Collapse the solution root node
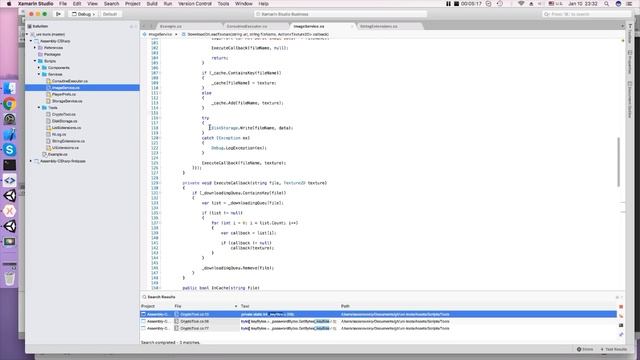Screen dimensions: 640x360 pos(27,34)
